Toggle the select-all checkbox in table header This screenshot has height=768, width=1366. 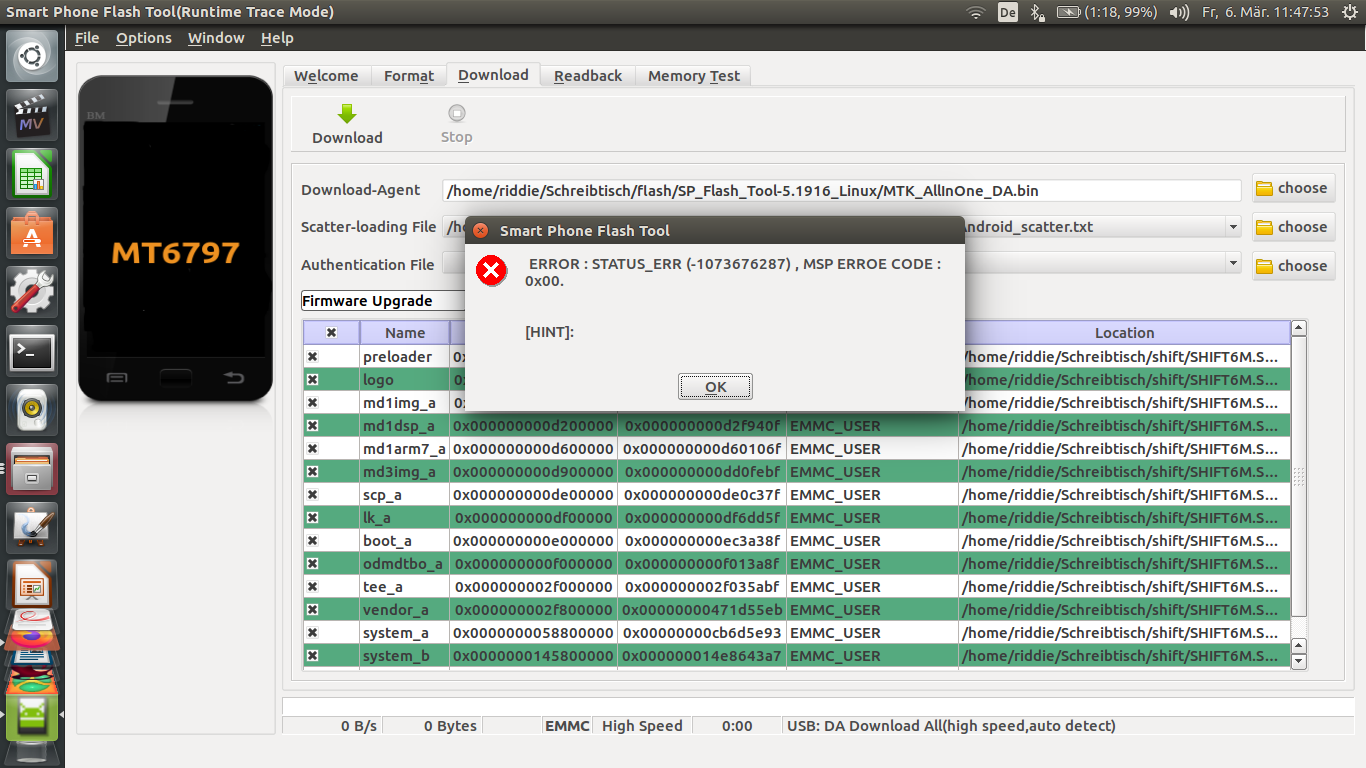click(331, 333)
